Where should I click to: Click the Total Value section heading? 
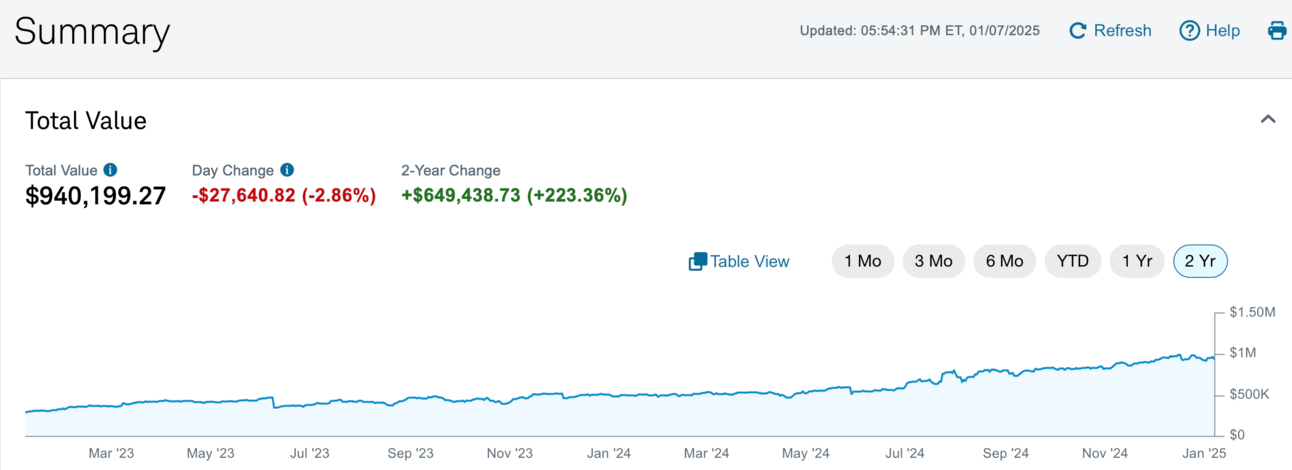(x=86, y=121)
